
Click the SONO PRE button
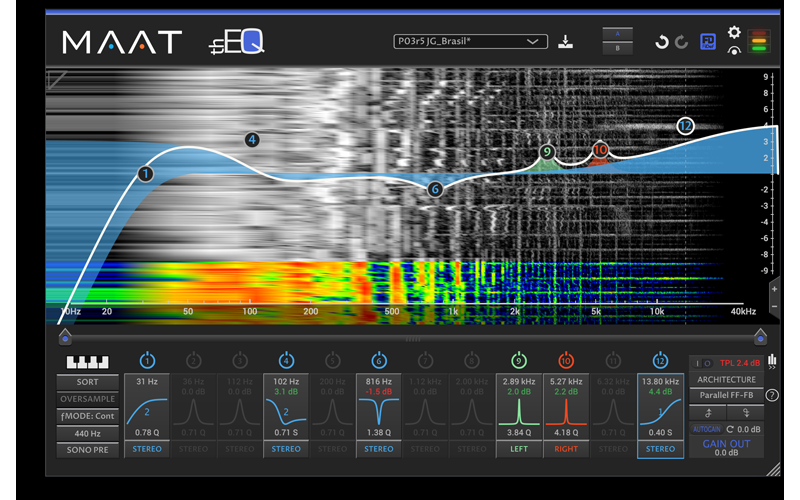[87, 450]
